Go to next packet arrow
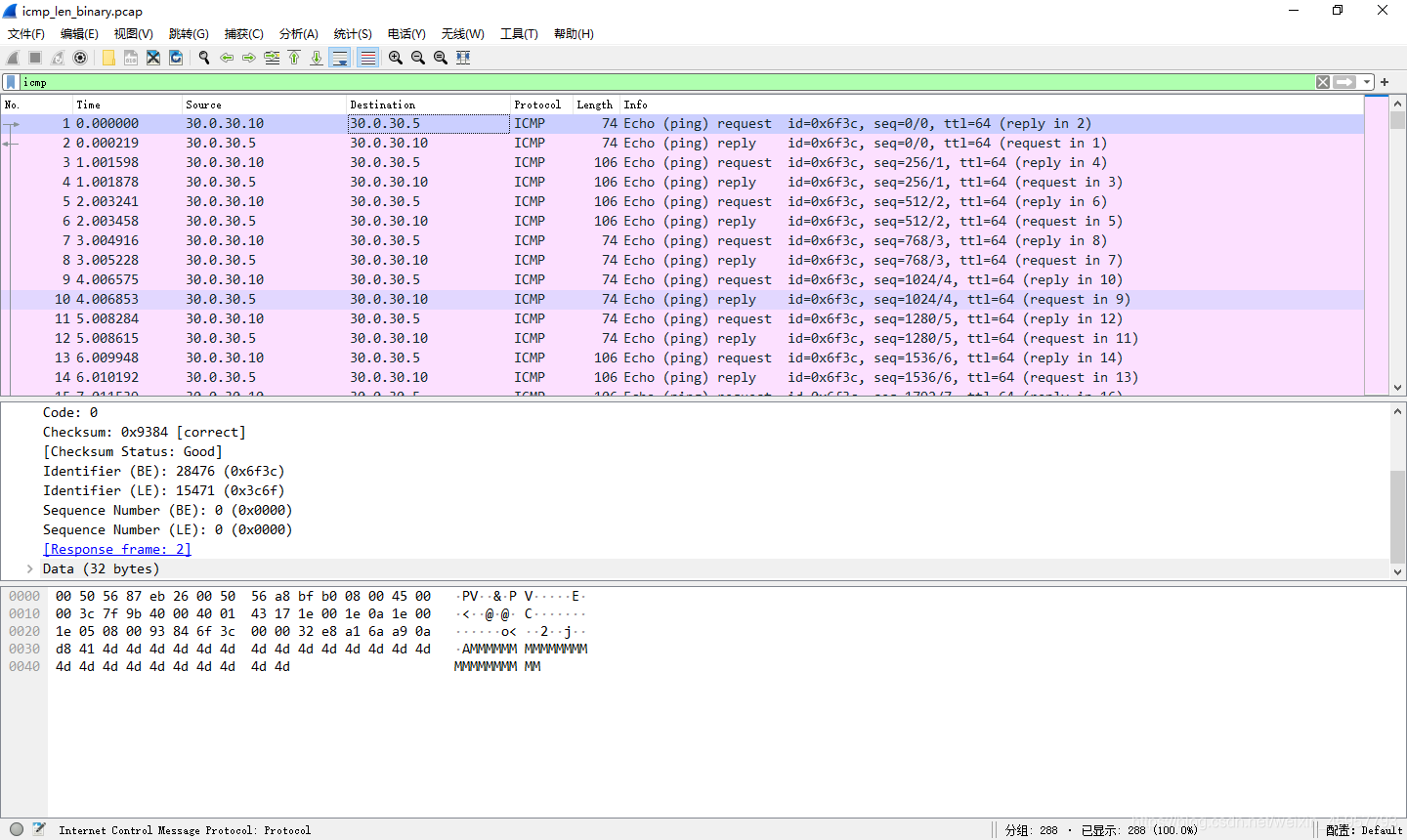 pyautogui.click(x=249, y=58)
